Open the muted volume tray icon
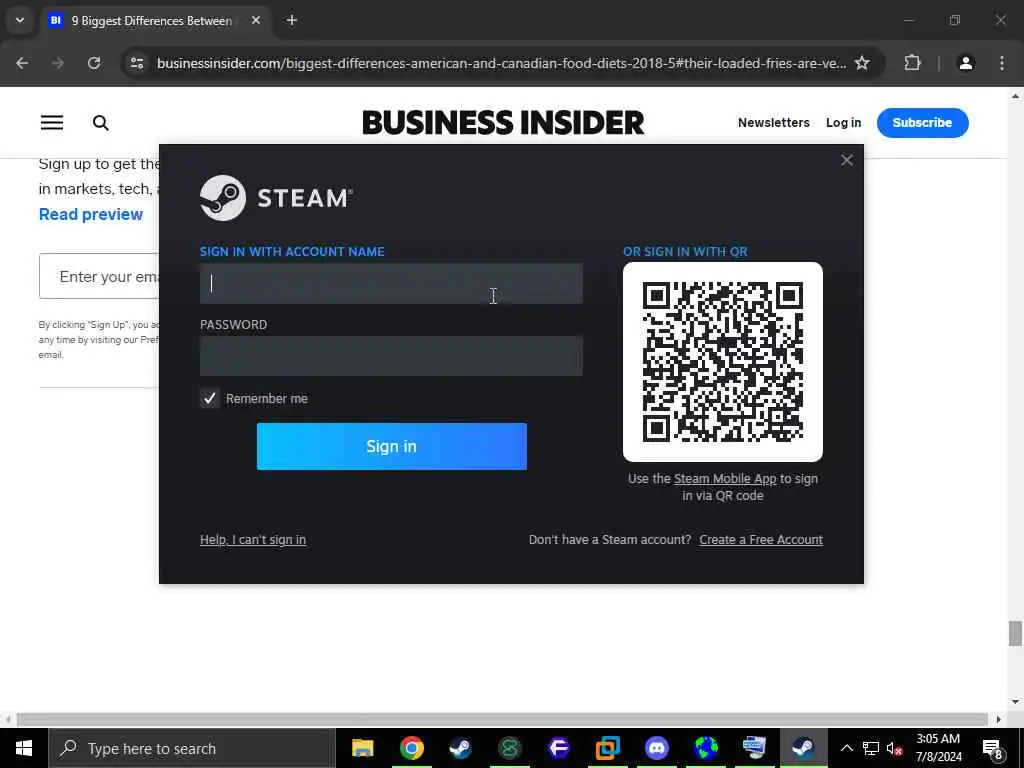This screenshot has height=768, width=1024. 895,748
